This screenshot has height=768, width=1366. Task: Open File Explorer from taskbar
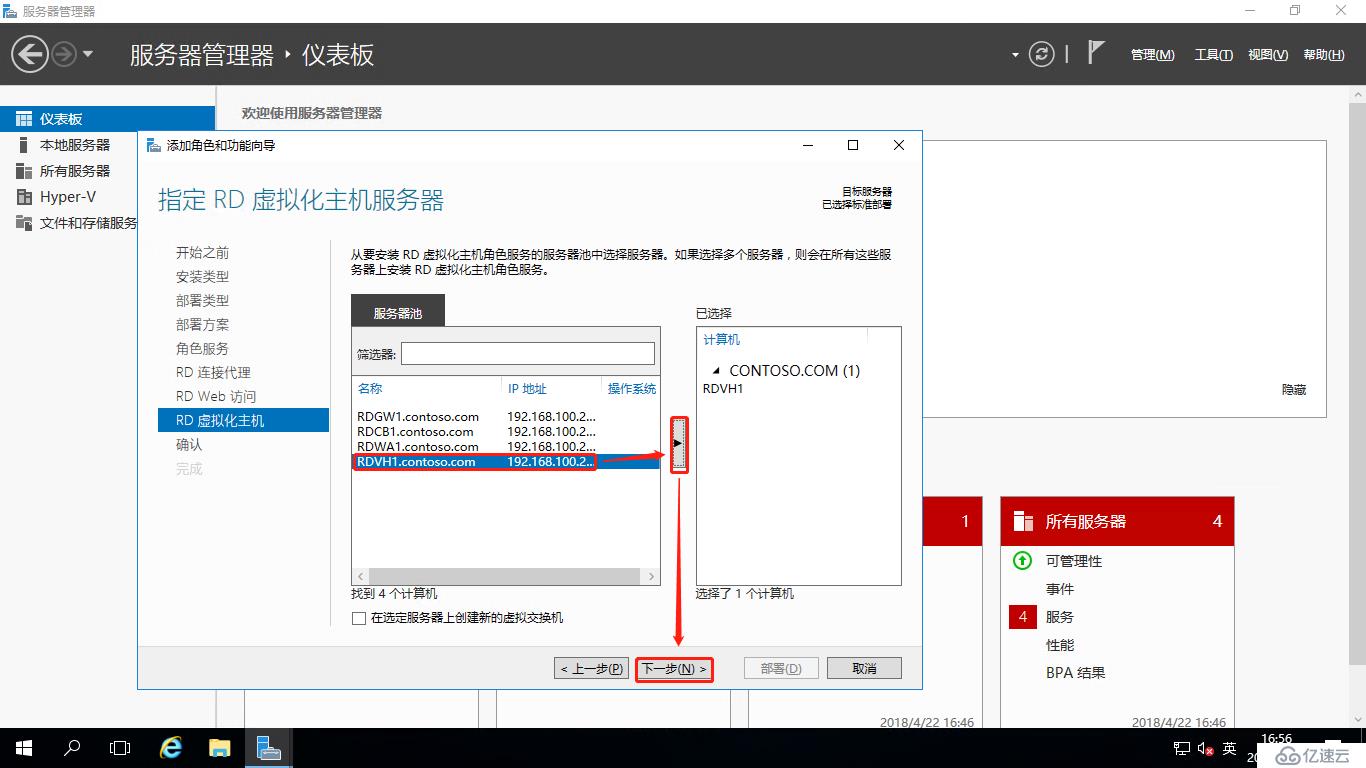(x=219, y=748)
